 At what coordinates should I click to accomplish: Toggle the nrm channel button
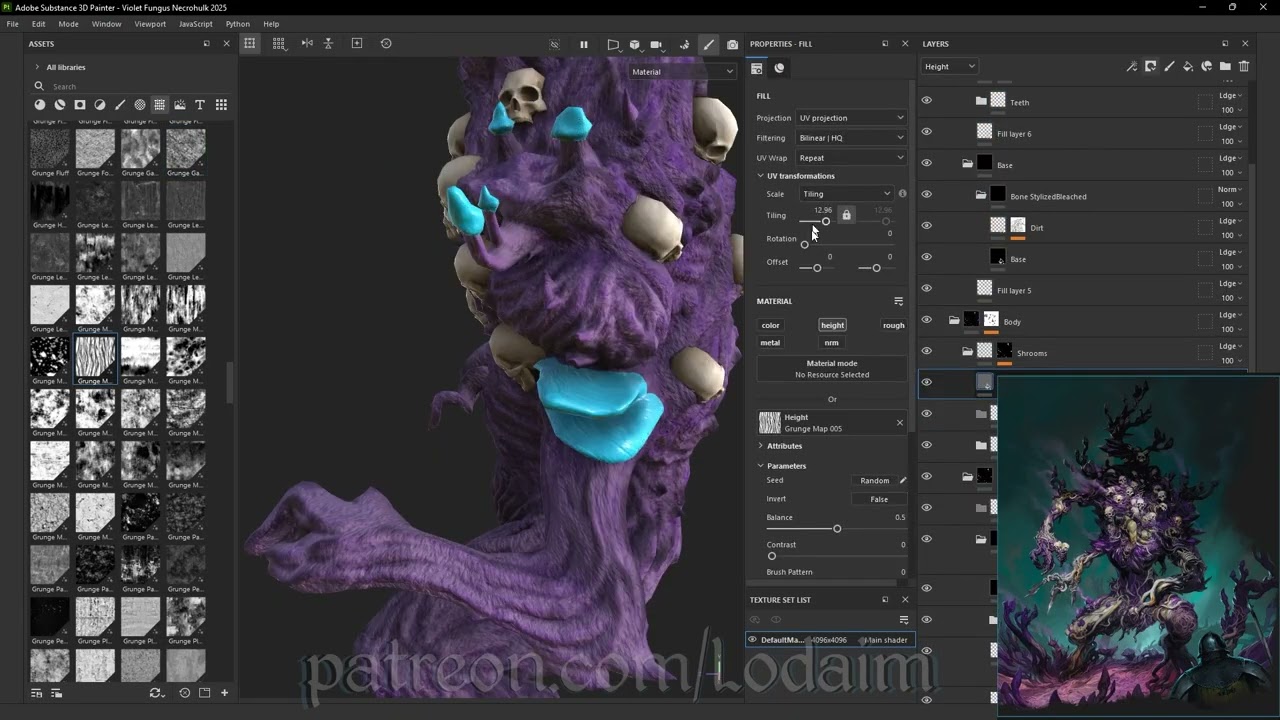(x=831, y=343)
